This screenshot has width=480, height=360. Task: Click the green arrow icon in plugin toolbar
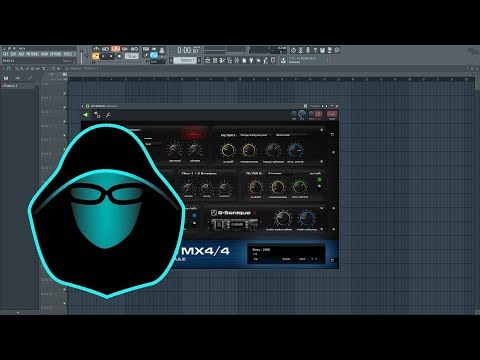click(x=86, y=115)
